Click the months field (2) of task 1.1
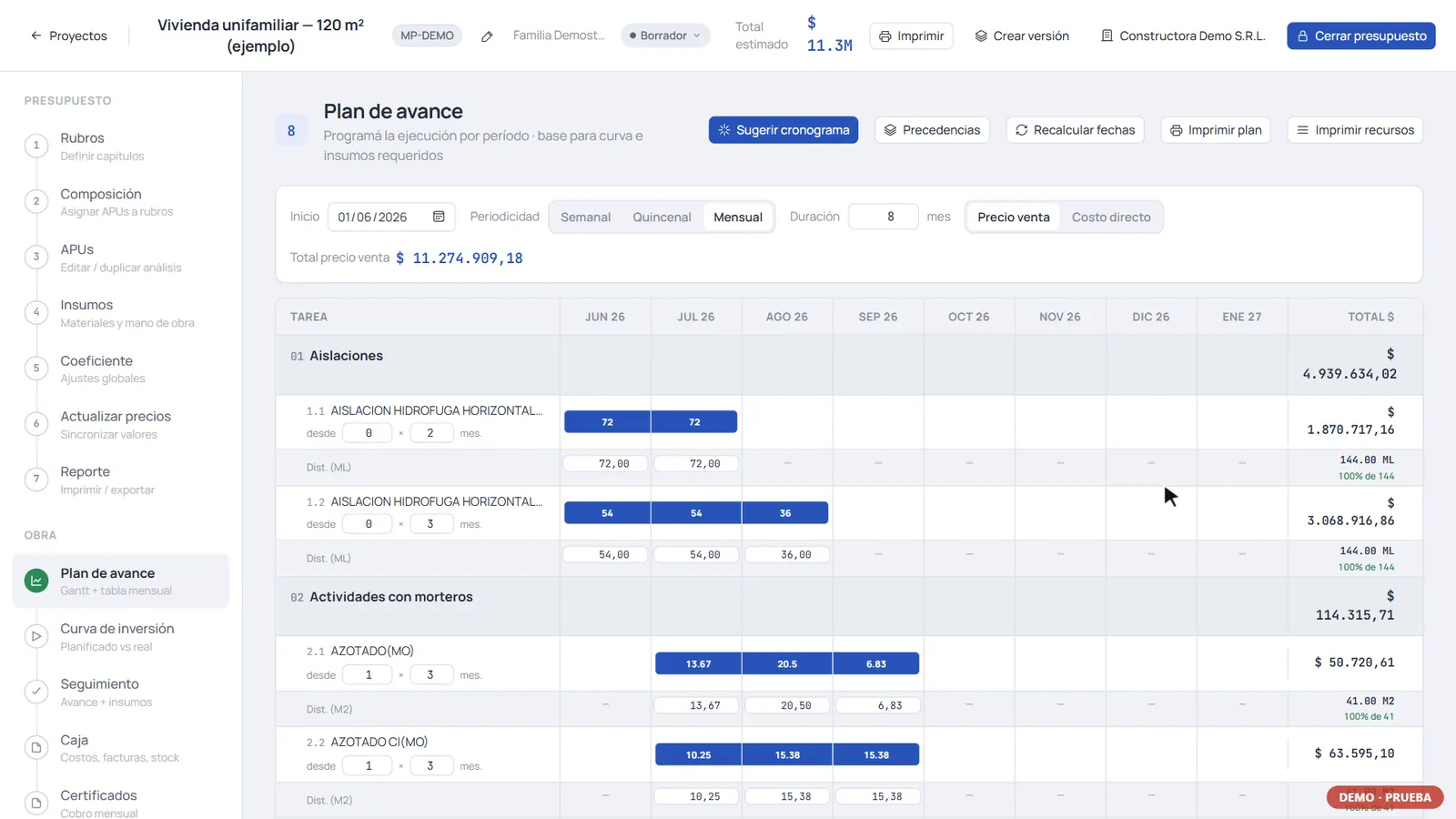 [x=430, y=433]
